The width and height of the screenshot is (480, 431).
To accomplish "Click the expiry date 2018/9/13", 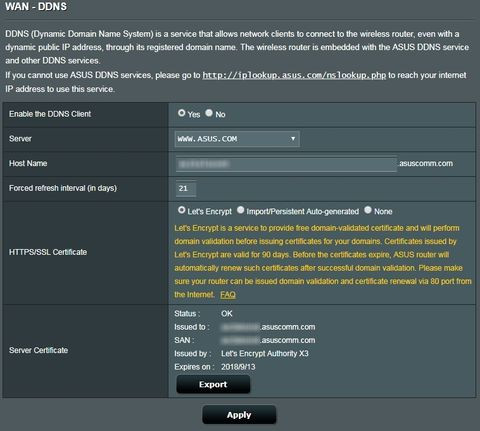I will [238, 367].
